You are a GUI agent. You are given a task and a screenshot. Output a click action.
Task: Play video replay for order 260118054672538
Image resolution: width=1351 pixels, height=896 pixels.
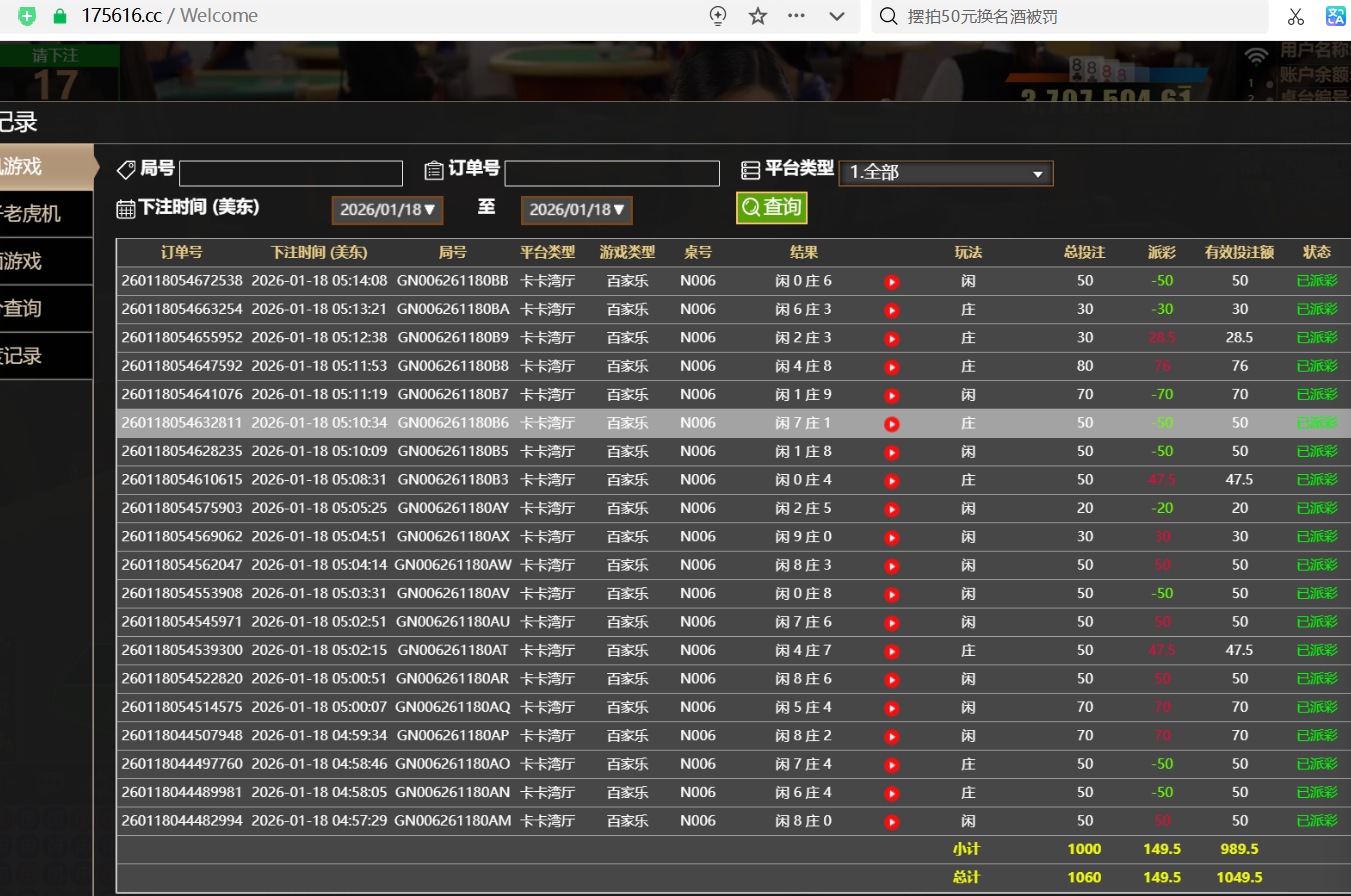[x=892, y=282]
